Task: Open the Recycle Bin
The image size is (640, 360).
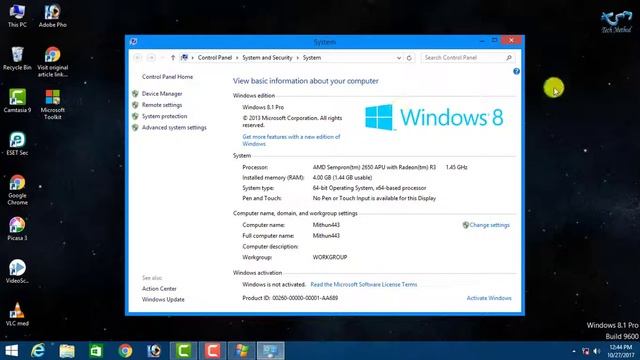Action: 17,58
